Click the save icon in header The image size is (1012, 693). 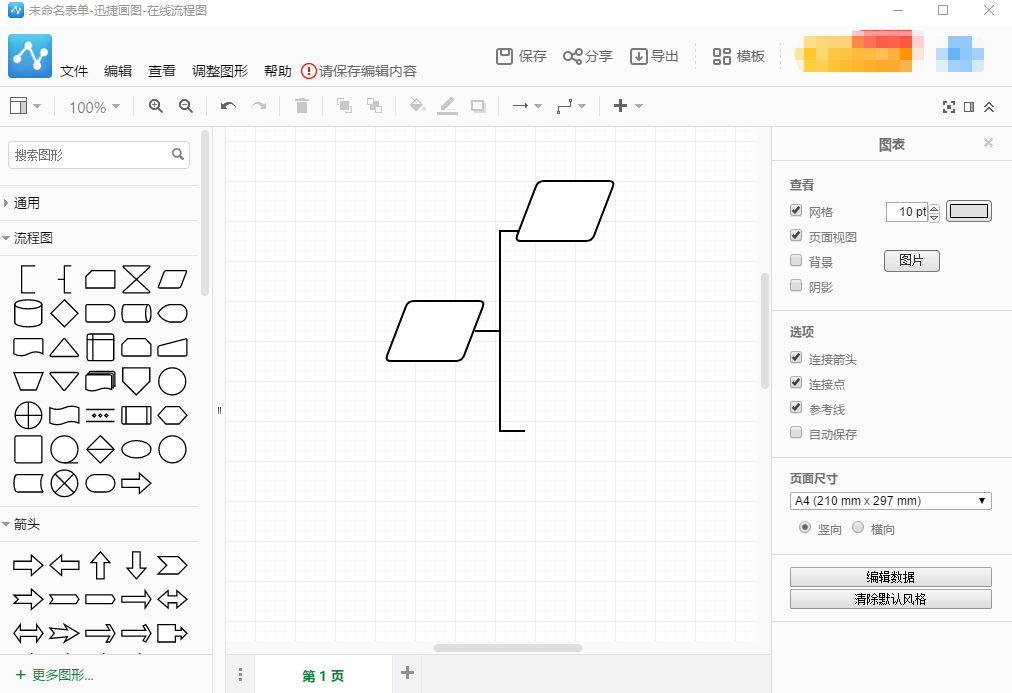[x=505, y=56]
